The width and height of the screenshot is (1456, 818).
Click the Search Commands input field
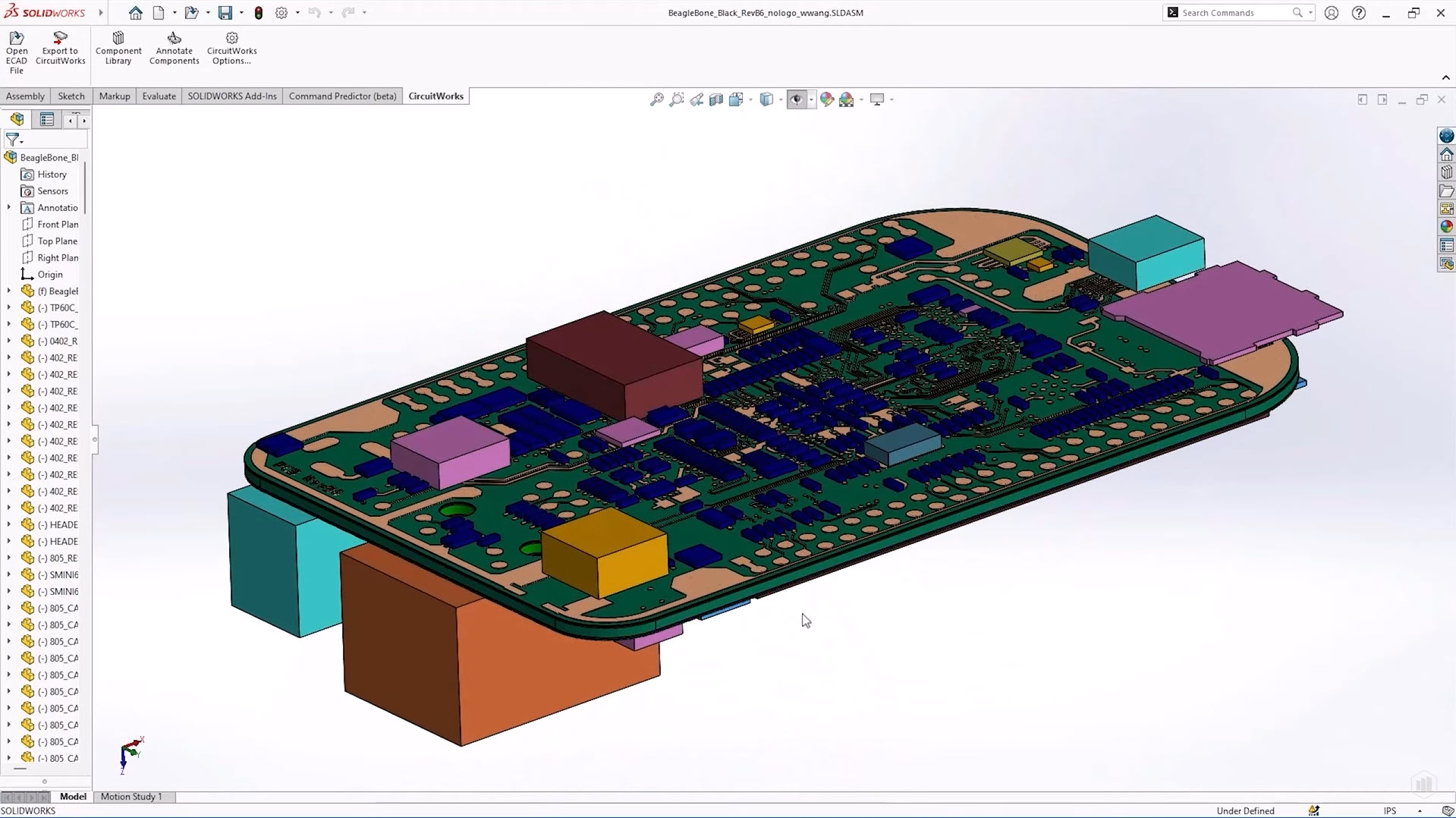[x=1233, y=13]
